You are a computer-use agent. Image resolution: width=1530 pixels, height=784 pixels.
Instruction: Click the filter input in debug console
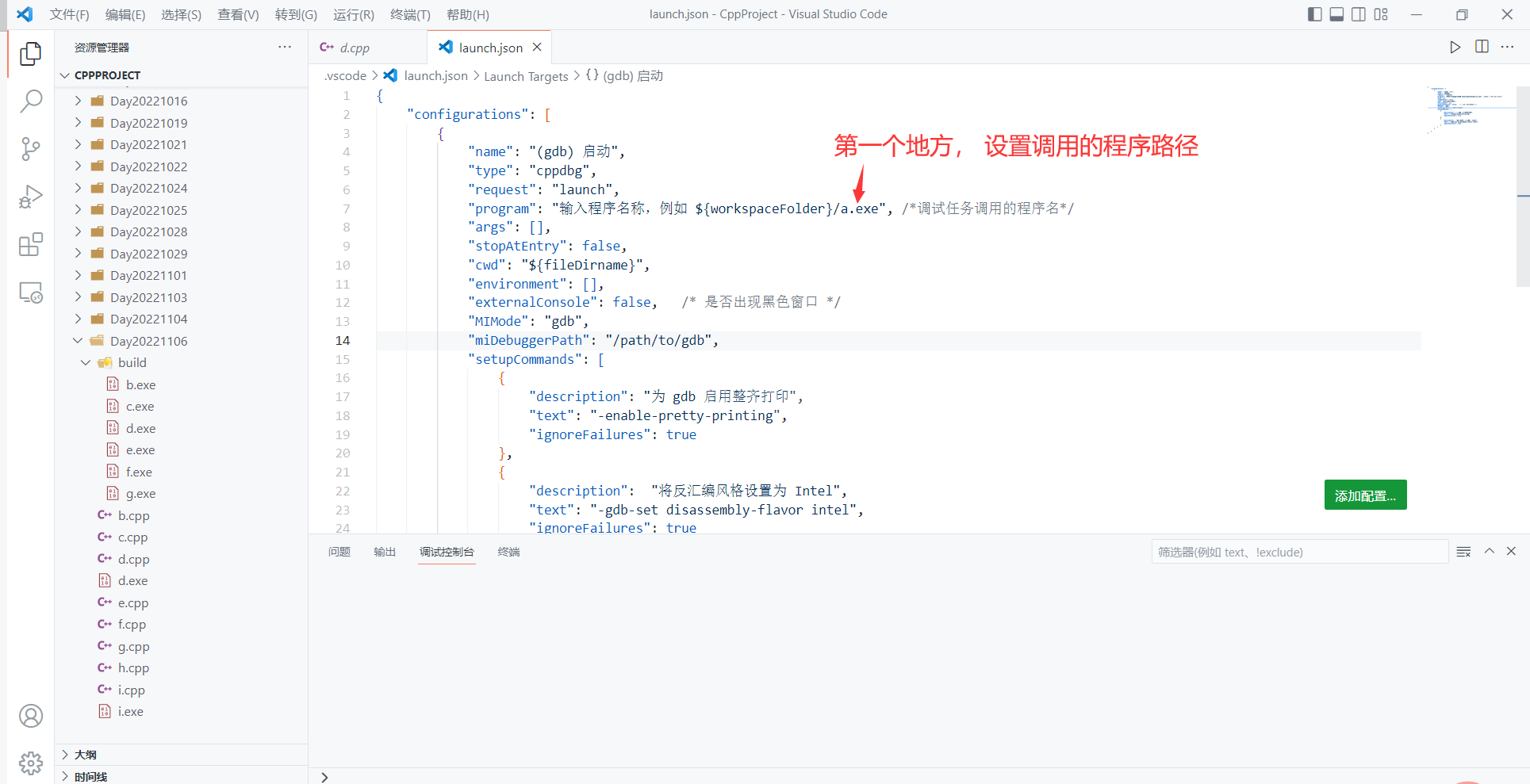coord(1299,552)
